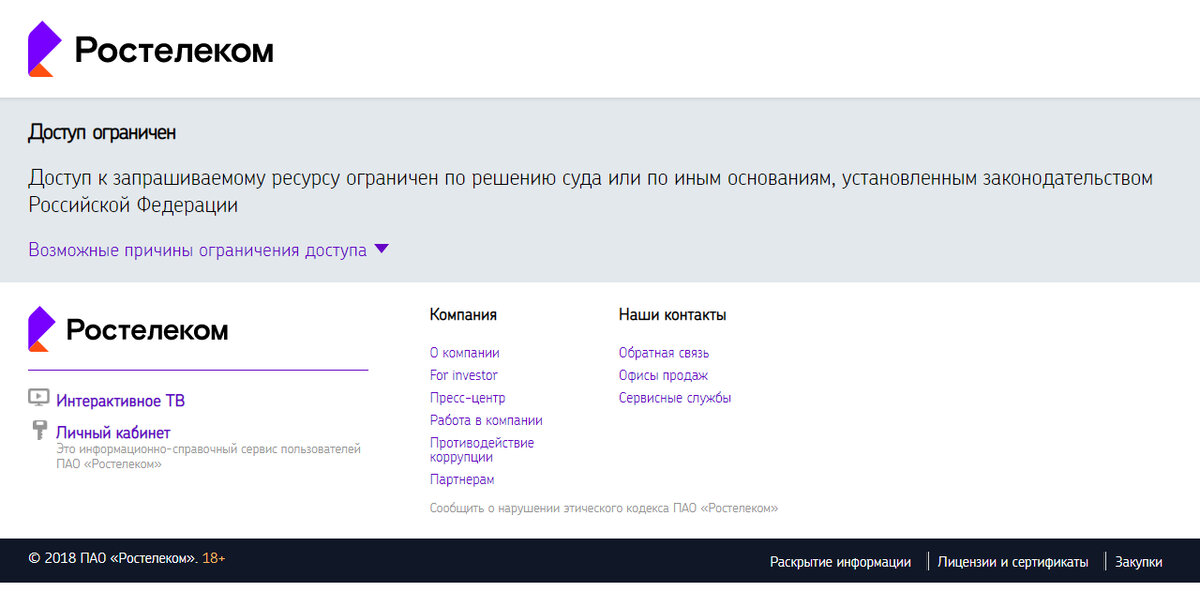Click the Наши контакты column heading
Image resolution: width=1200 pixels, height=592 pixels.
point(673,315)
